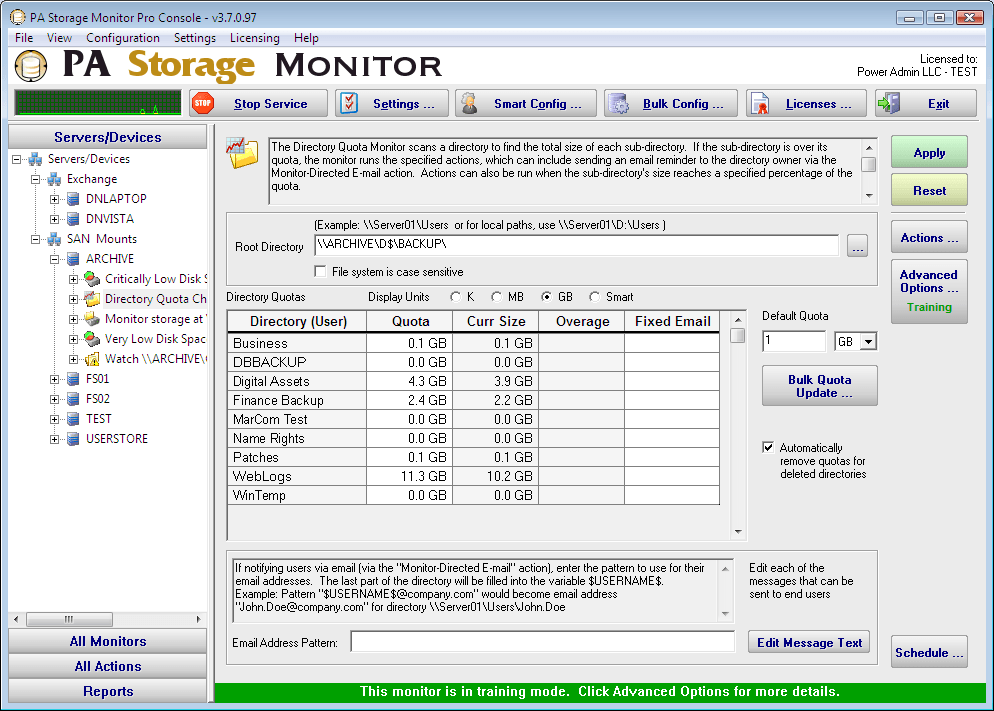Click the description box scrollbar thumb
The width and height of the screenshot is (994, 711).
[x=868, y=165]
